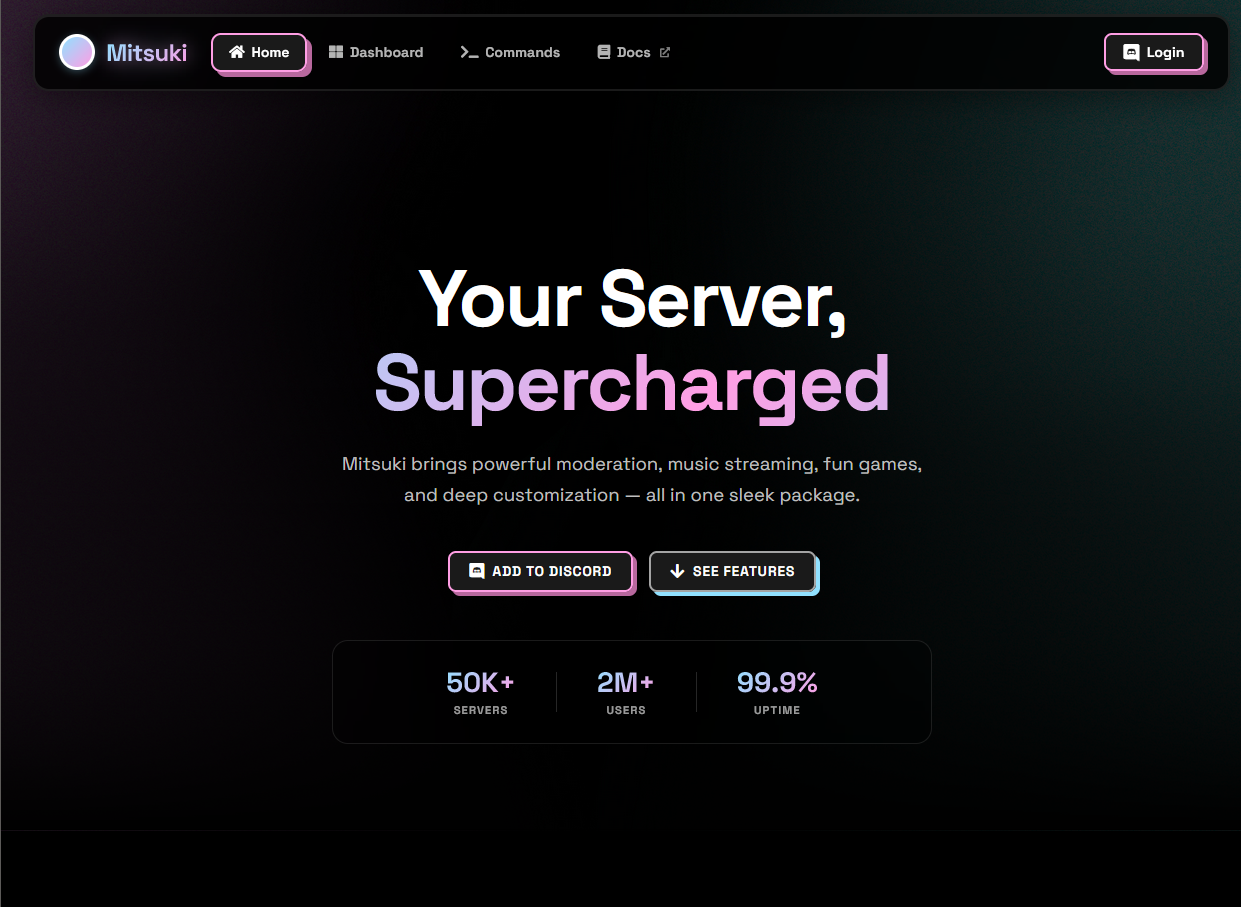The width and height of the screenshot is (1241, 907).
Task: Click the 99.9% uptime stat
Action: point(777,691)
